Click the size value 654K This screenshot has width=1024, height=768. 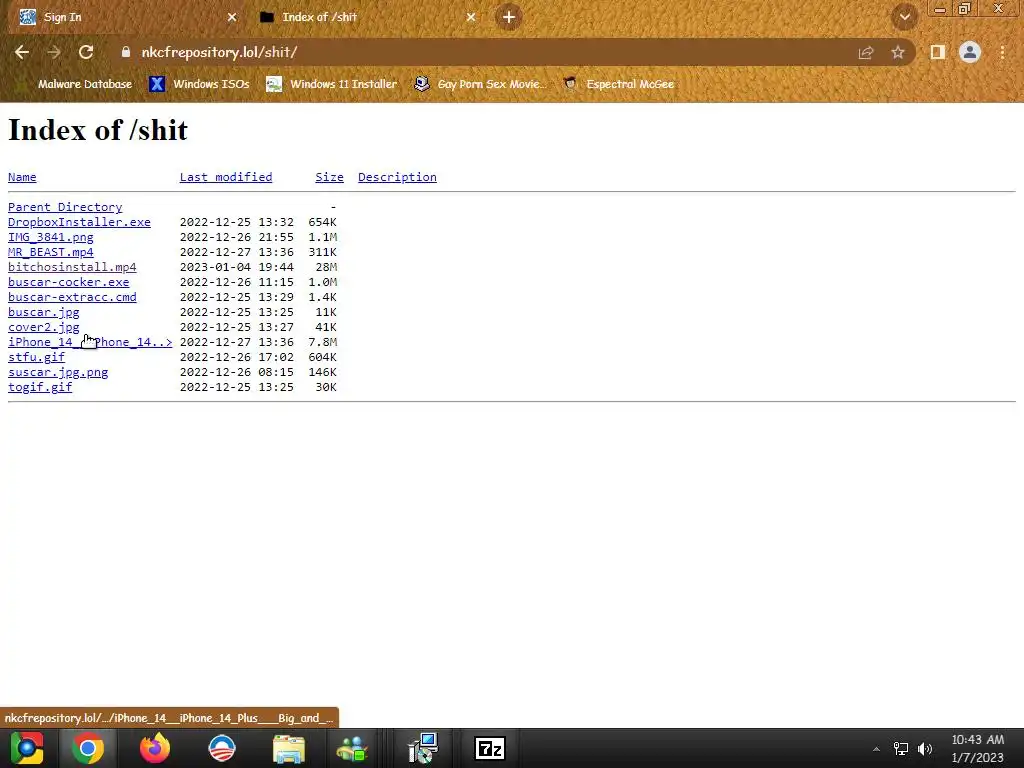pyautogui.click(x=323, y=222)
